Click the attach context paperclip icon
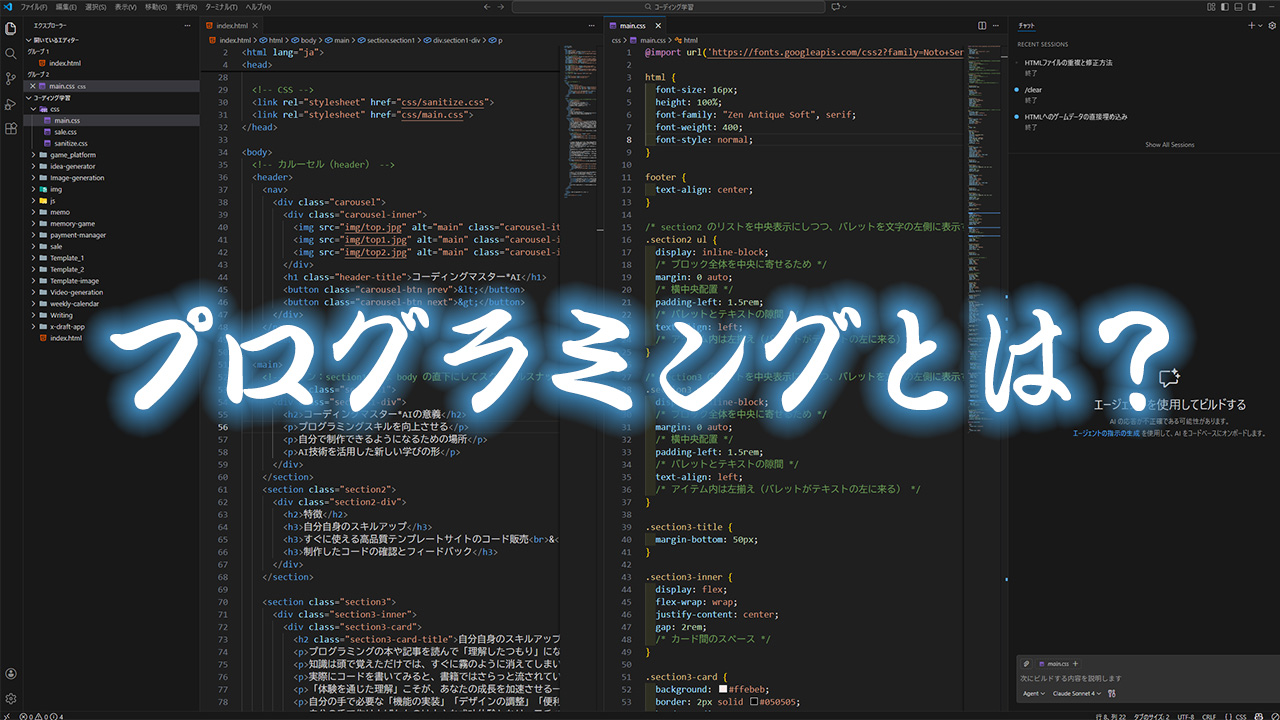This screenshot has width=1280, height=720. (x=1027, y=663)
